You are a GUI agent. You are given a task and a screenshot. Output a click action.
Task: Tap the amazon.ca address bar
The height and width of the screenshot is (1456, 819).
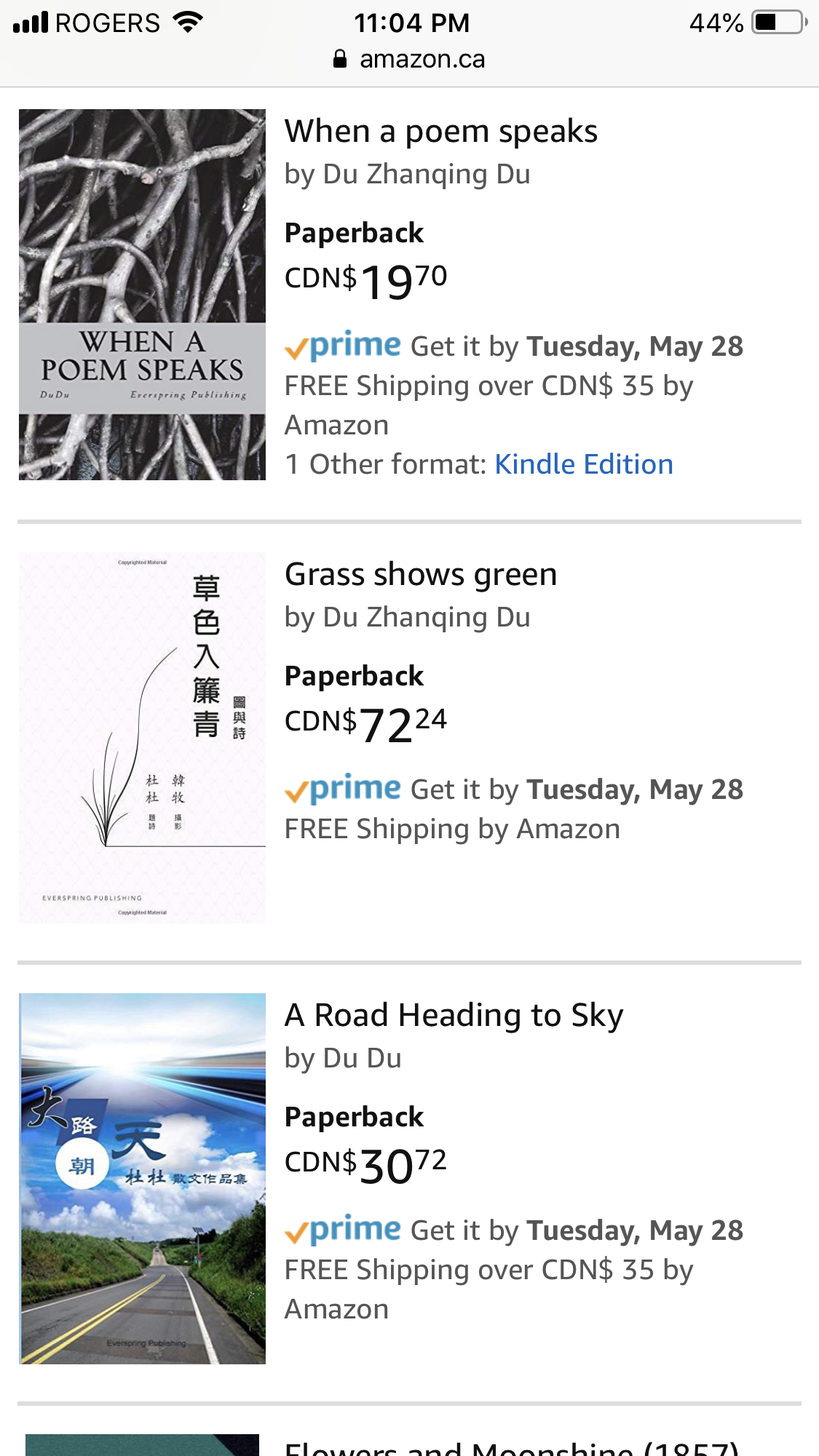(422, 59)
